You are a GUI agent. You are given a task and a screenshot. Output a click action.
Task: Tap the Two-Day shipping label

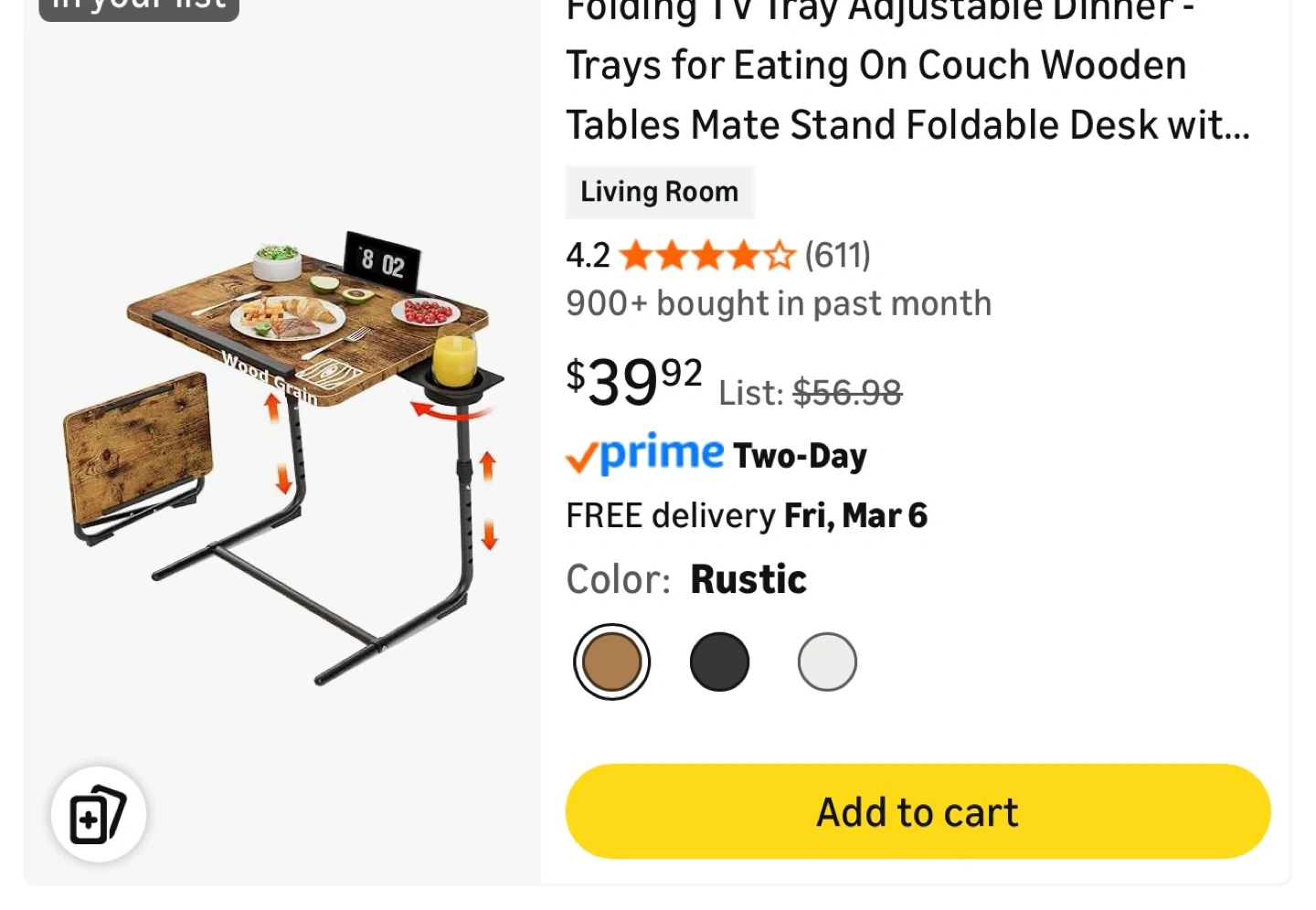800,455
